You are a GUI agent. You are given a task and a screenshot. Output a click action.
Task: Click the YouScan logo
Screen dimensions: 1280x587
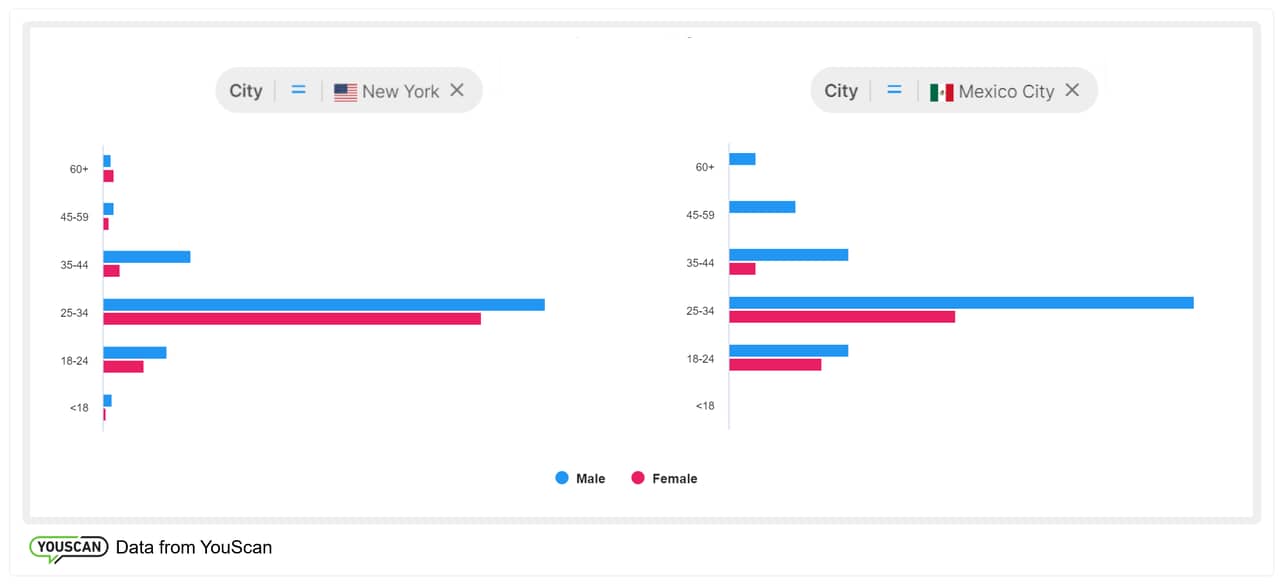tap(68, 548)
